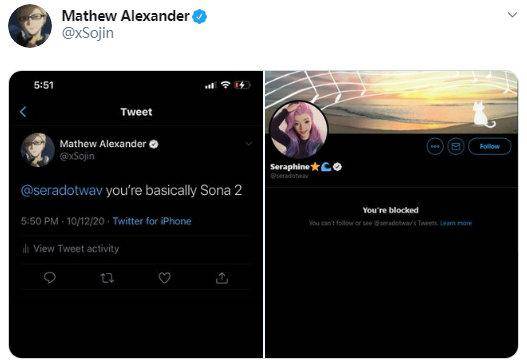Open the Twitter for iPhone link
Screen dimensions: 527x363
pyautogui.click(x=152, y=221)
